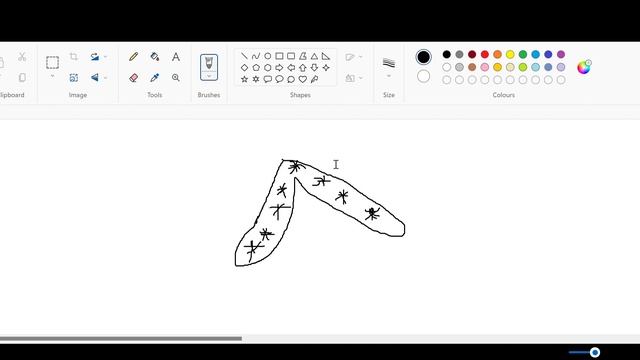The width and height of the screenshot is (640, 360).
Task: Select the Text tool
Action: pos(176,56)
